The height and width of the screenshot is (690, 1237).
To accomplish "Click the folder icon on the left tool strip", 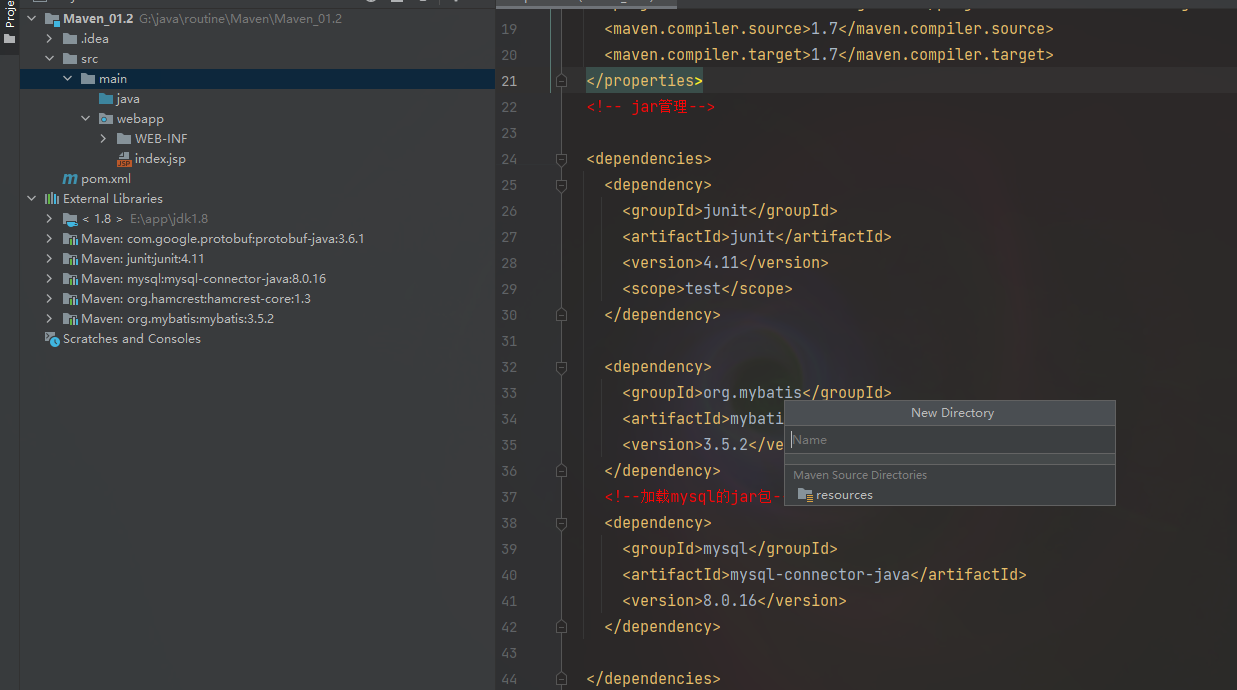I will coord(10,39).
